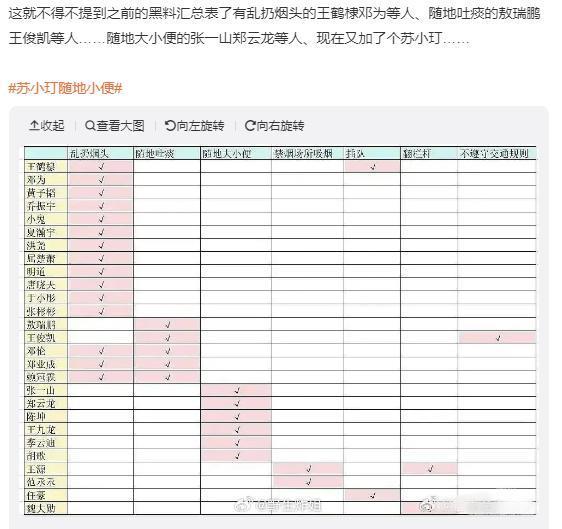562x529 pixels.
Task: Select the 王俊凯 name cell
Action: point(46,338)
